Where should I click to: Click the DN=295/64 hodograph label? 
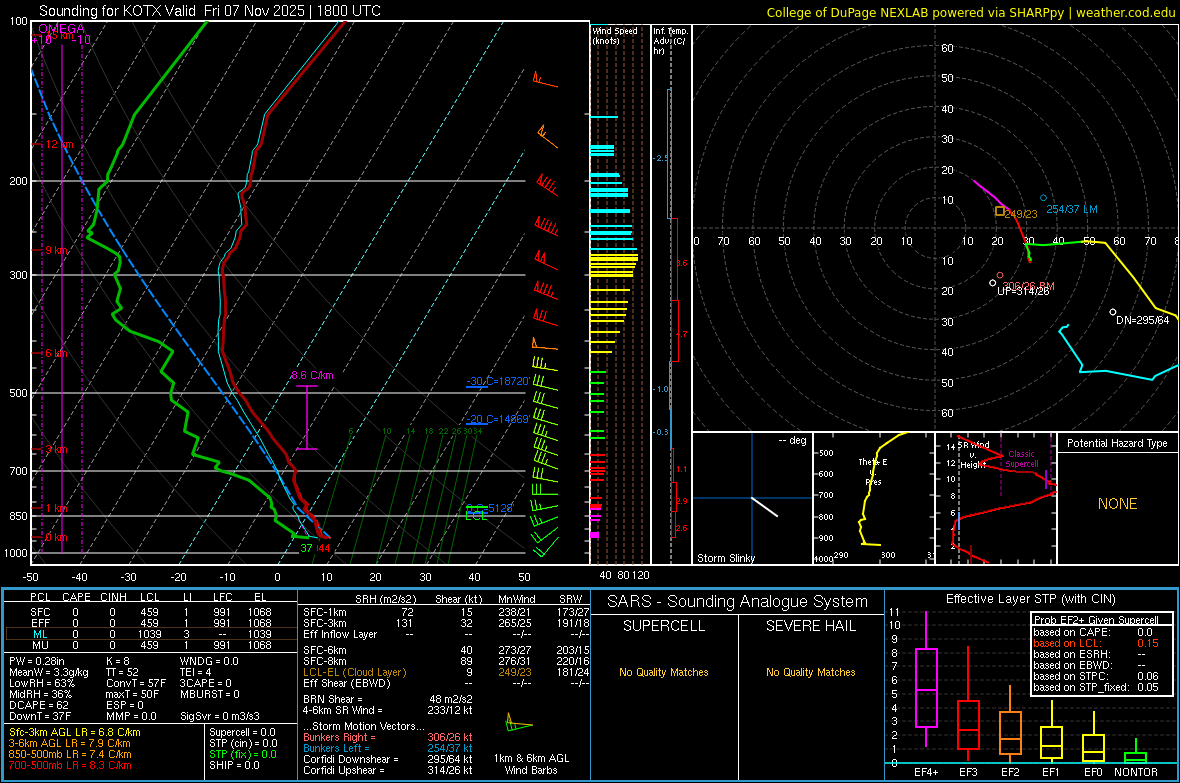pos(1142,320)
